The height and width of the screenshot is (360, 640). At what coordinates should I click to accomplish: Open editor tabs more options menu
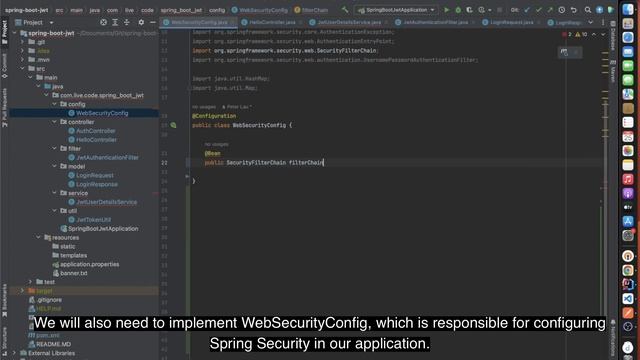point(602,22)
